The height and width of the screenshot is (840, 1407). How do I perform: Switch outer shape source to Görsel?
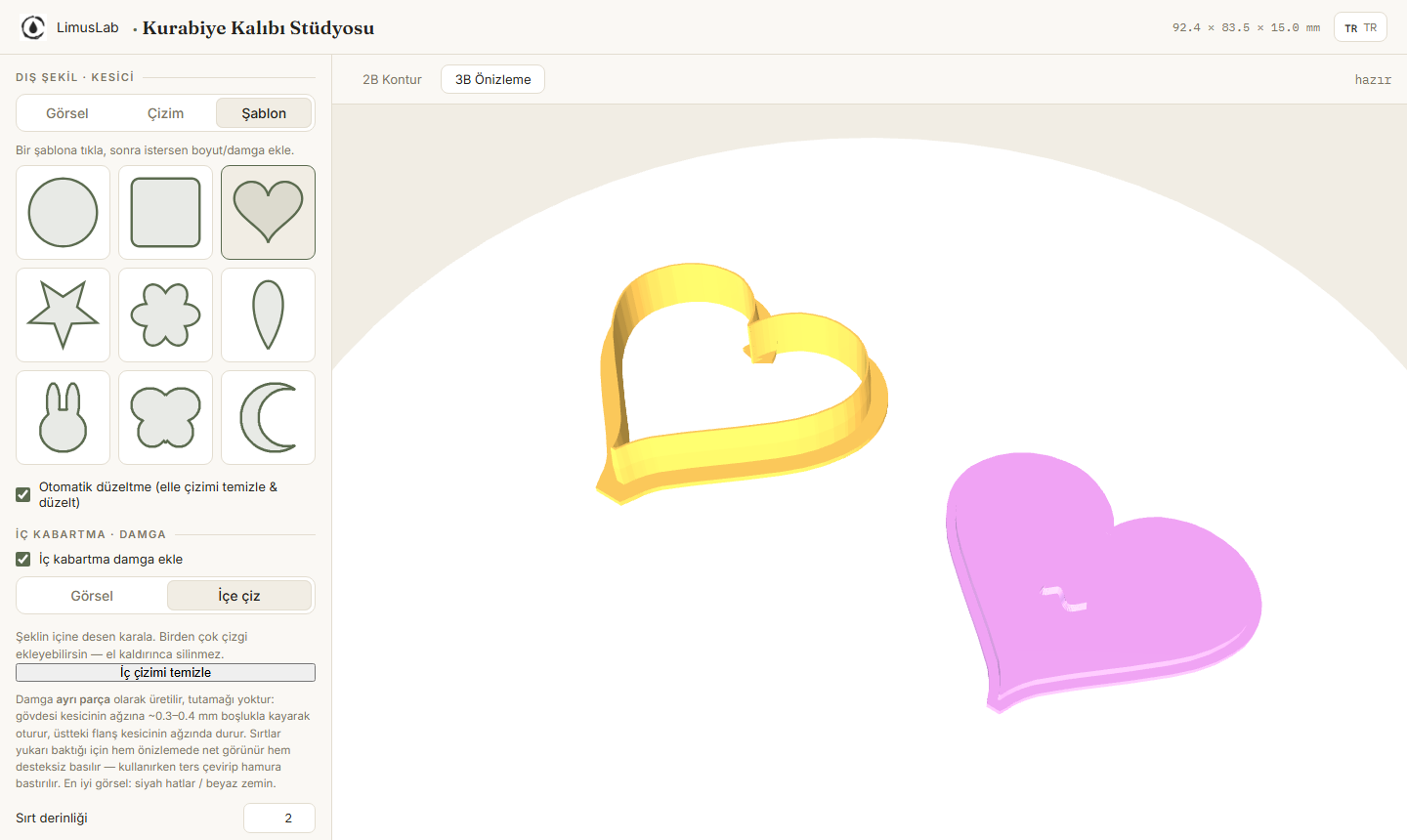(67, 113)
